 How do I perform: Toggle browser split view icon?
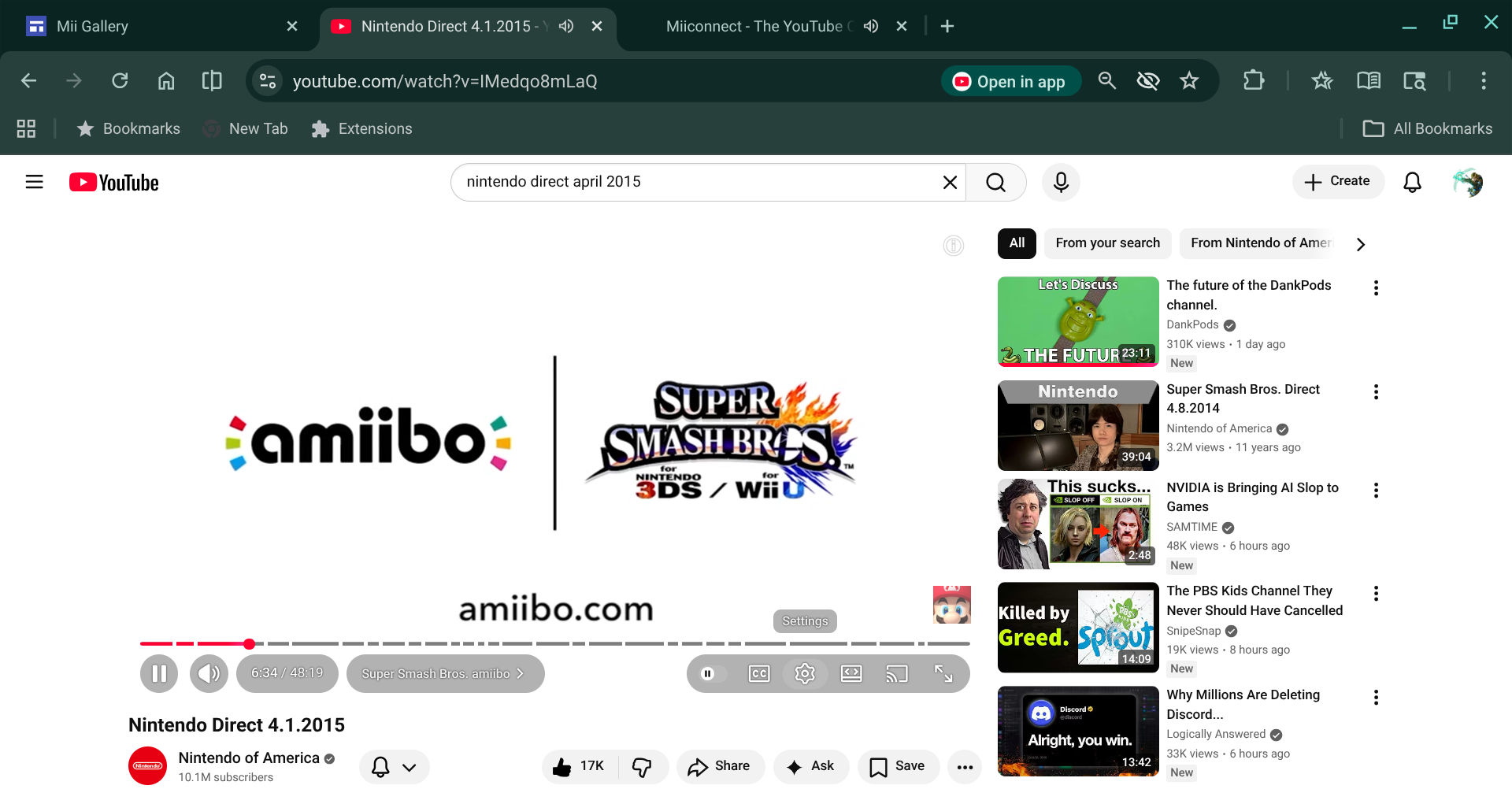point(212,81)
